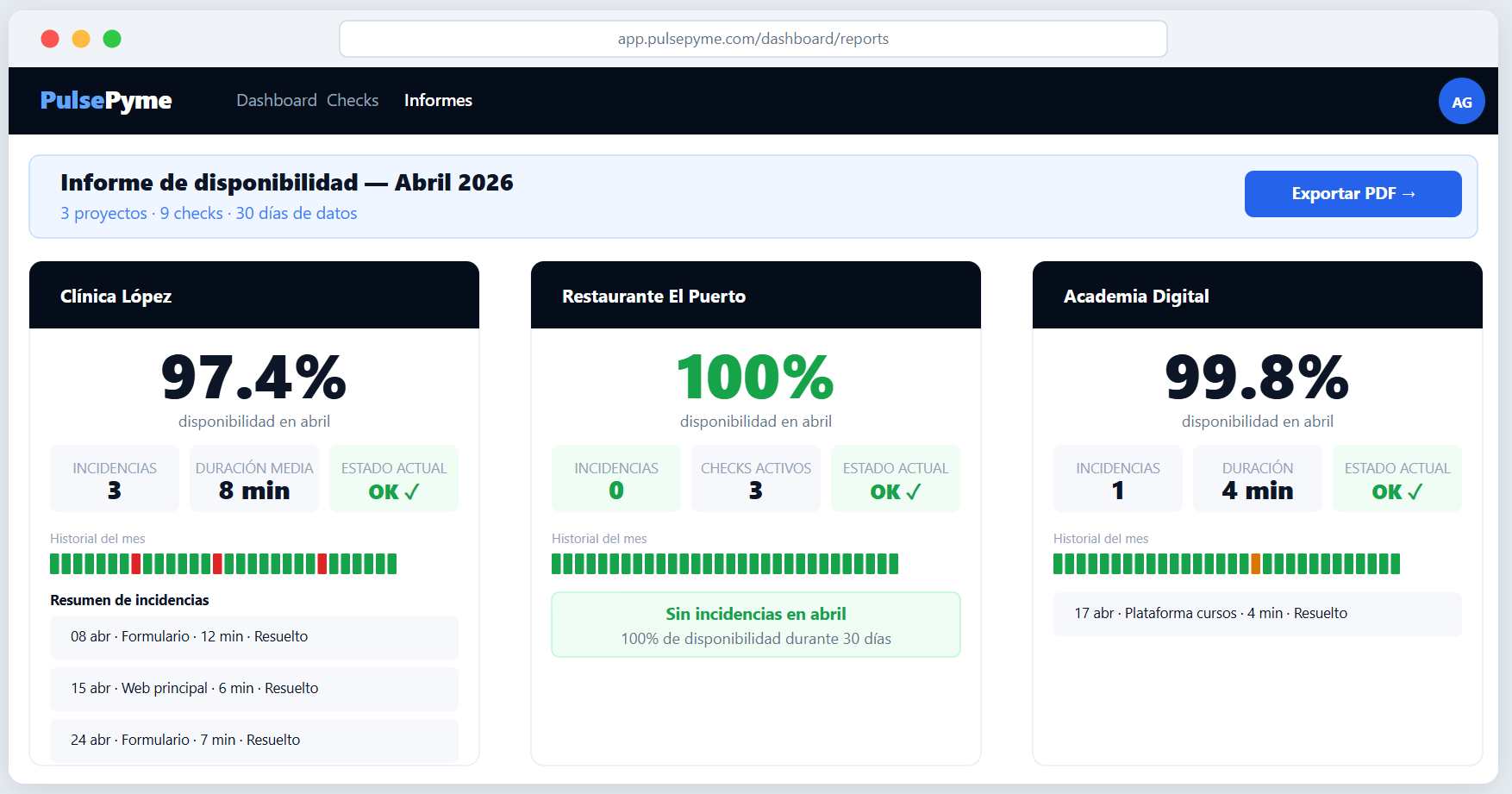Click Incidencias 0 tile in Restaurante El Puerto

[x=616, y=478]
